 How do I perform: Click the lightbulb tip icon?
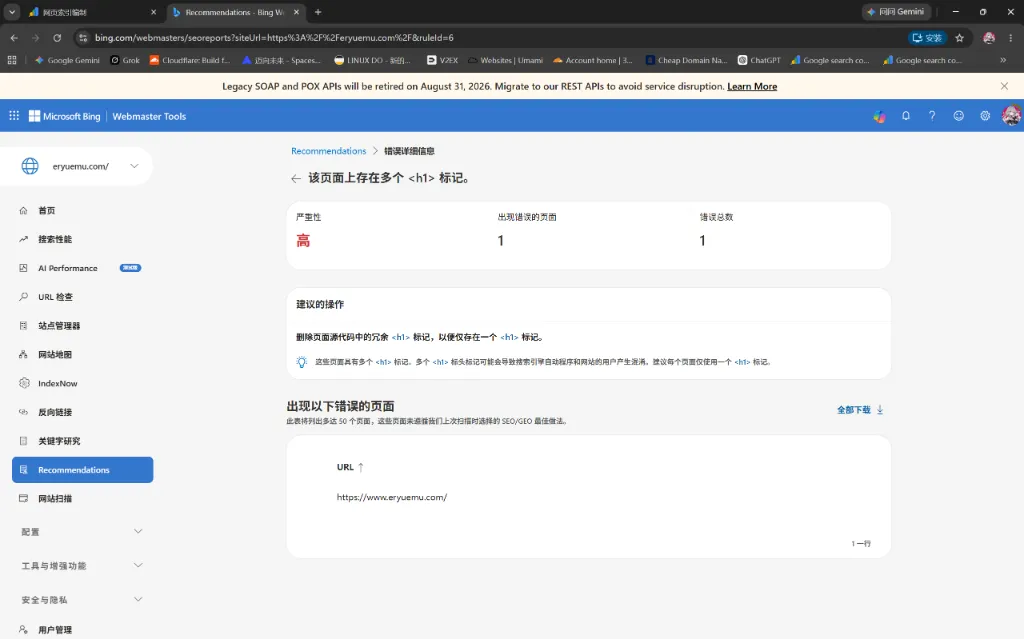tap(301, 362)
